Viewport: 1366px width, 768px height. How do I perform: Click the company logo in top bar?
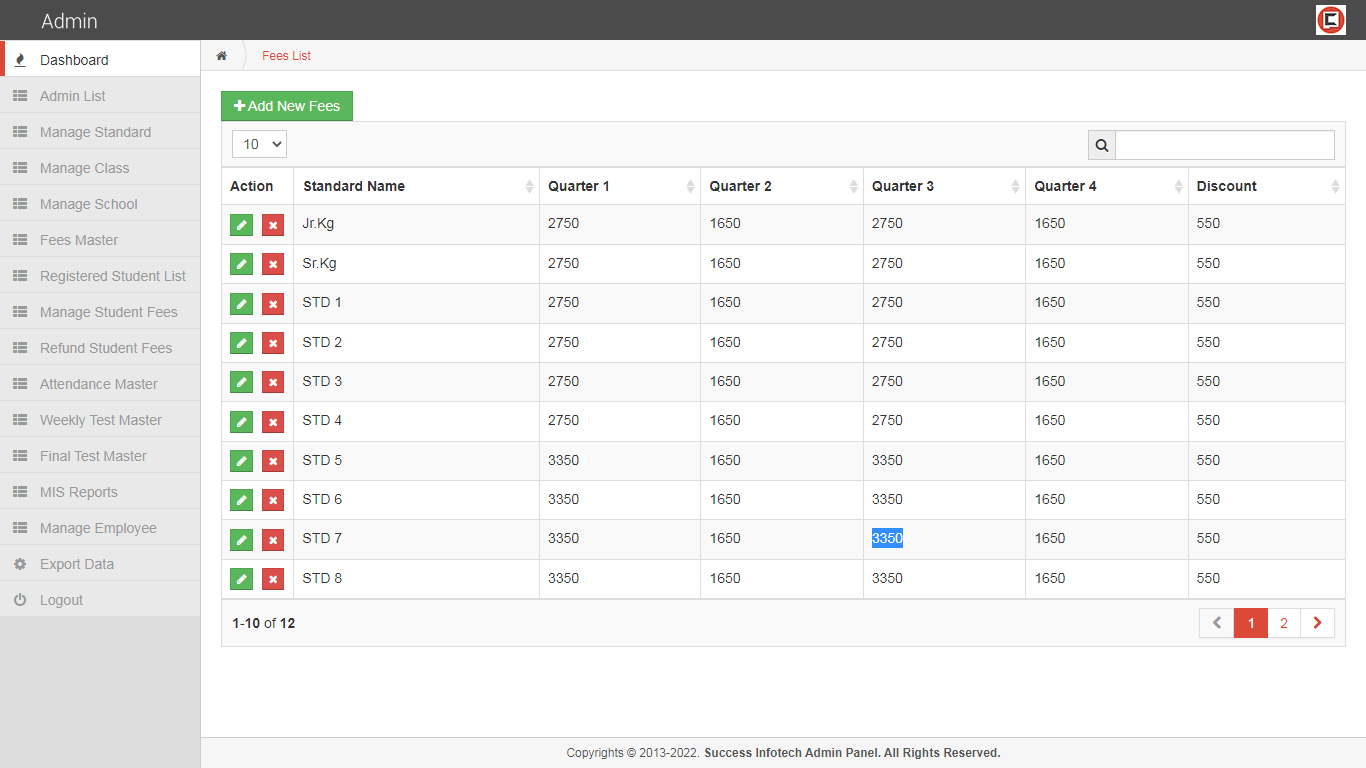click(1330, 20)
